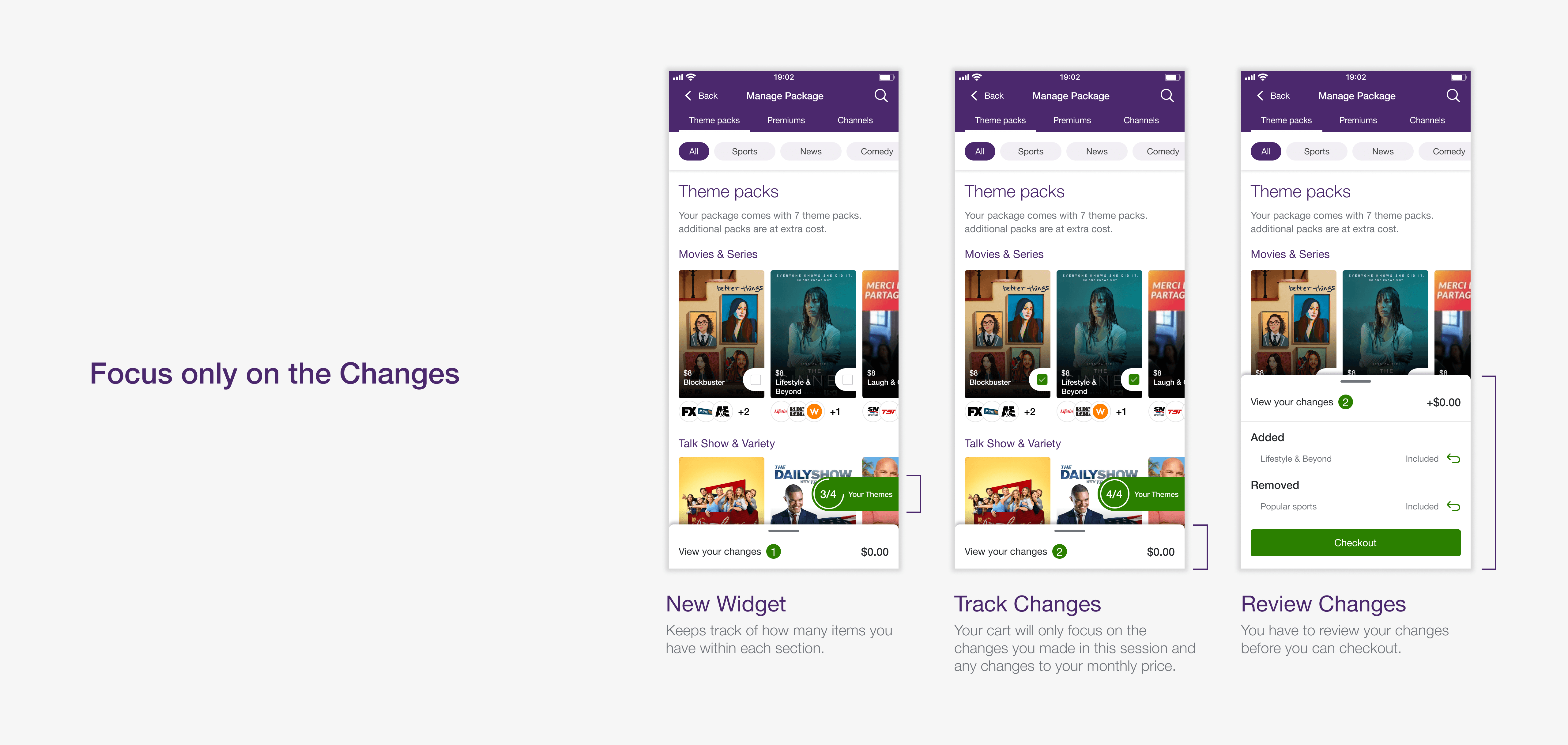The width and height of the screenshot is (1568, 745).
Task: Go Back using the second phone's chevron
Action: coord(974,96)
